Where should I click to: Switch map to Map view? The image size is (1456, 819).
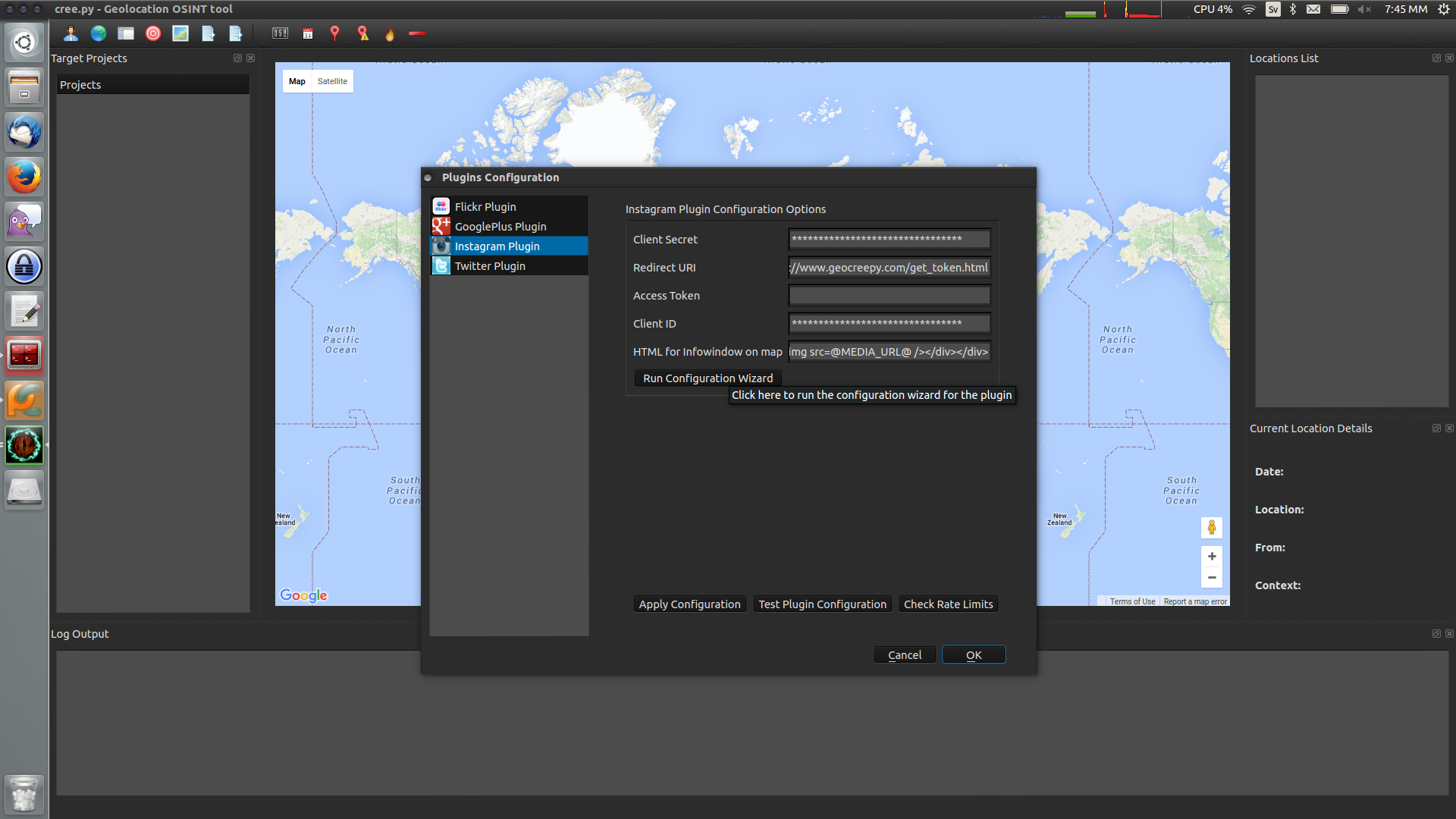[297, 81]
